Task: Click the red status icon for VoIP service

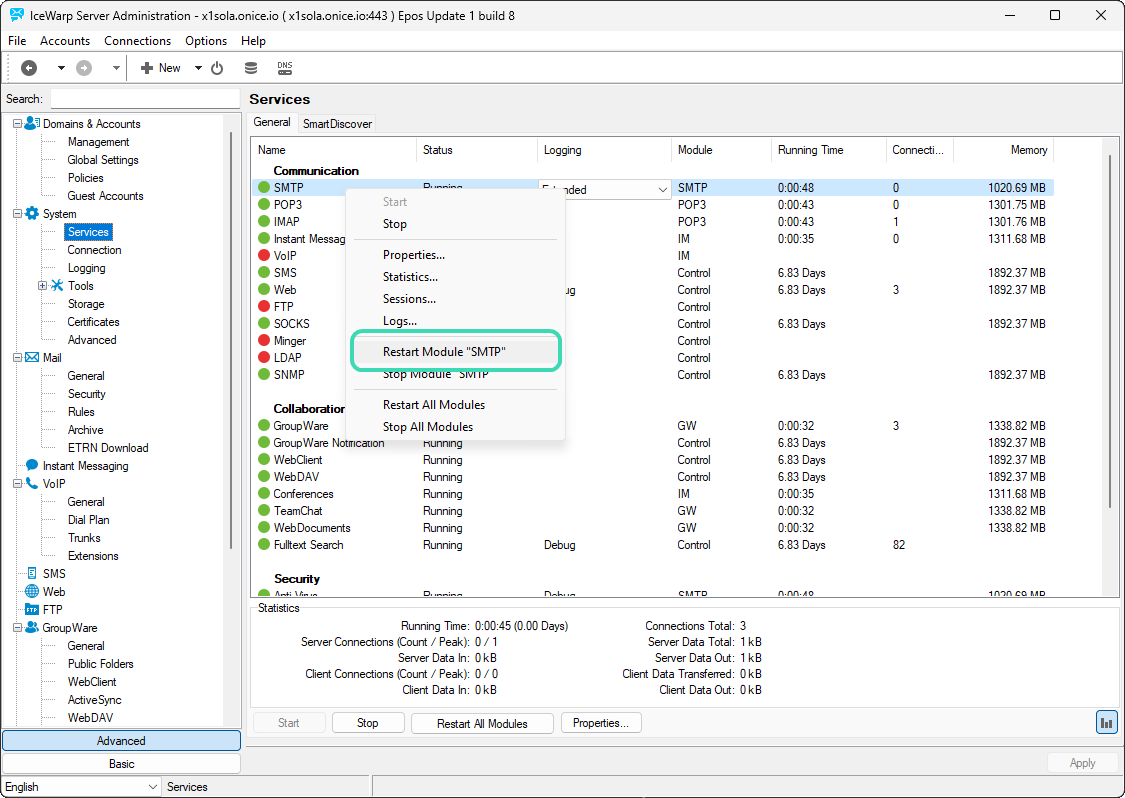Action: [264, 255]
